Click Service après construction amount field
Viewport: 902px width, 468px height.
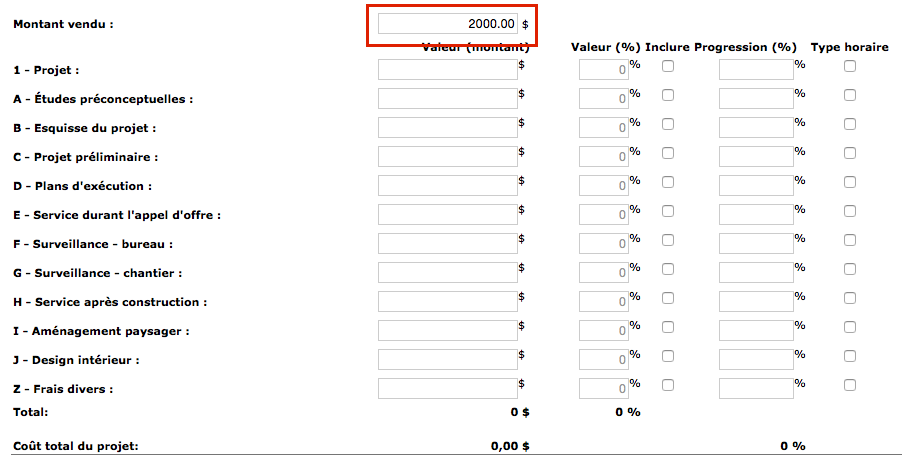click(x=448, y=301)
